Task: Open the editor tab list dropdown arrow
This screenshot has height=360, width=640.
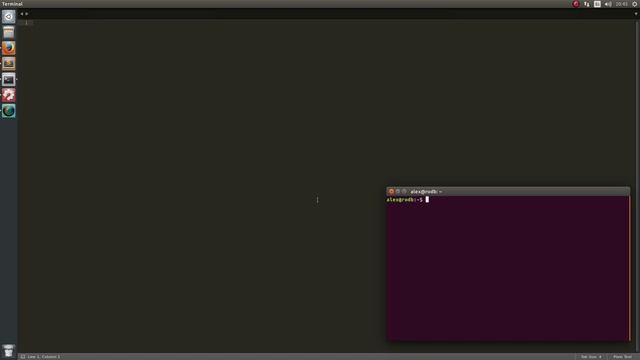Action: (x=636, y=14)
